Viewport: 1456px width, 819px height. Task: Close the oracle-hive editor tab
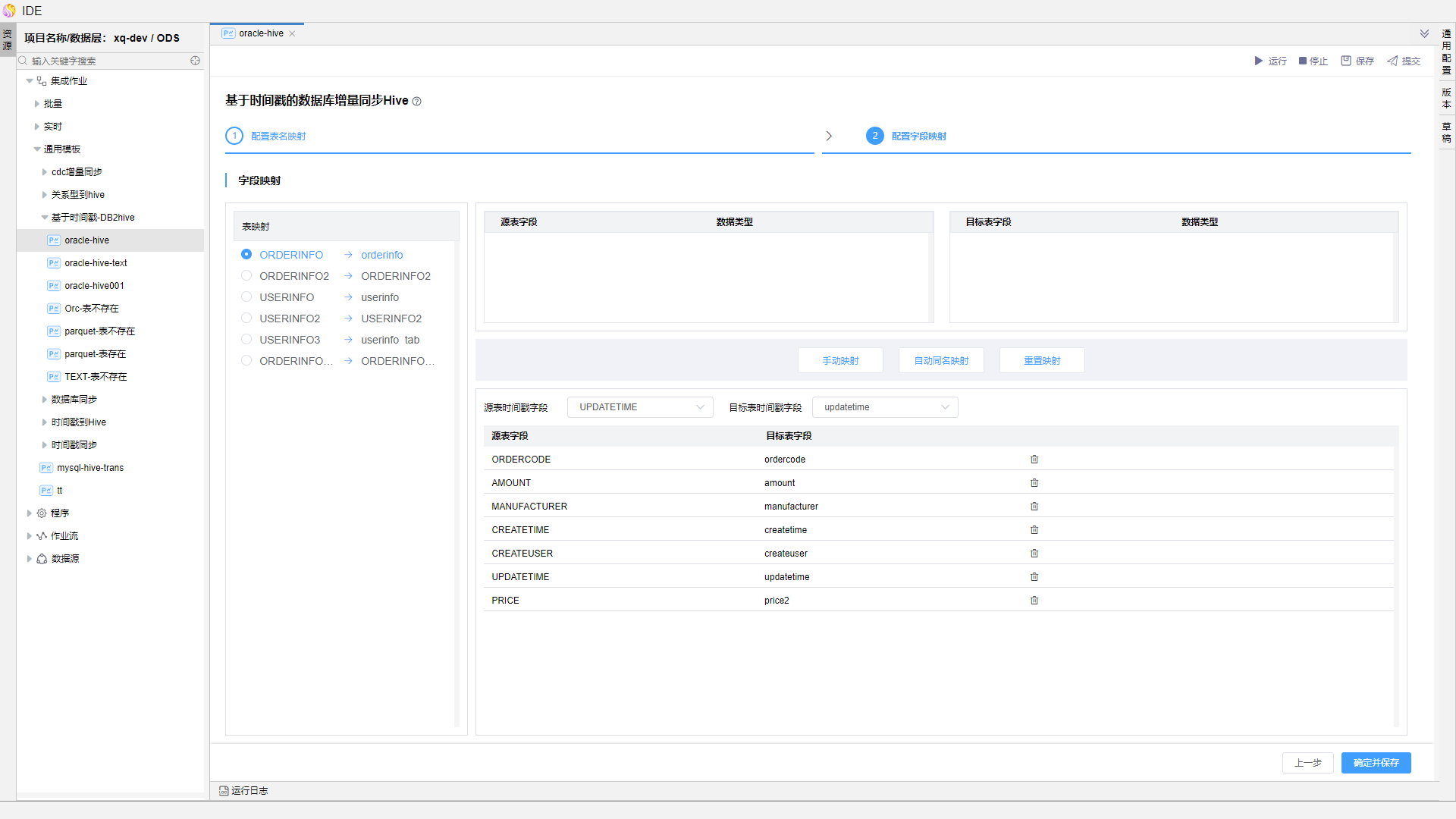pos(292,33)
